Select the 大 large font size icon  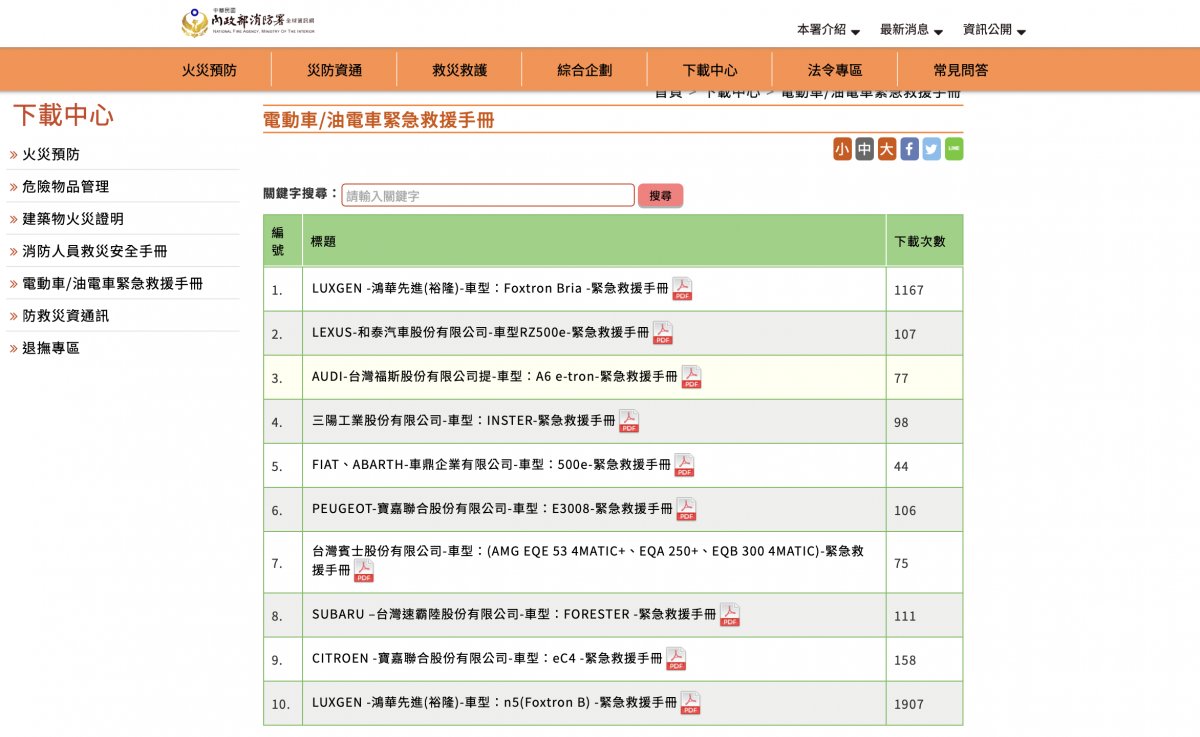885,148
